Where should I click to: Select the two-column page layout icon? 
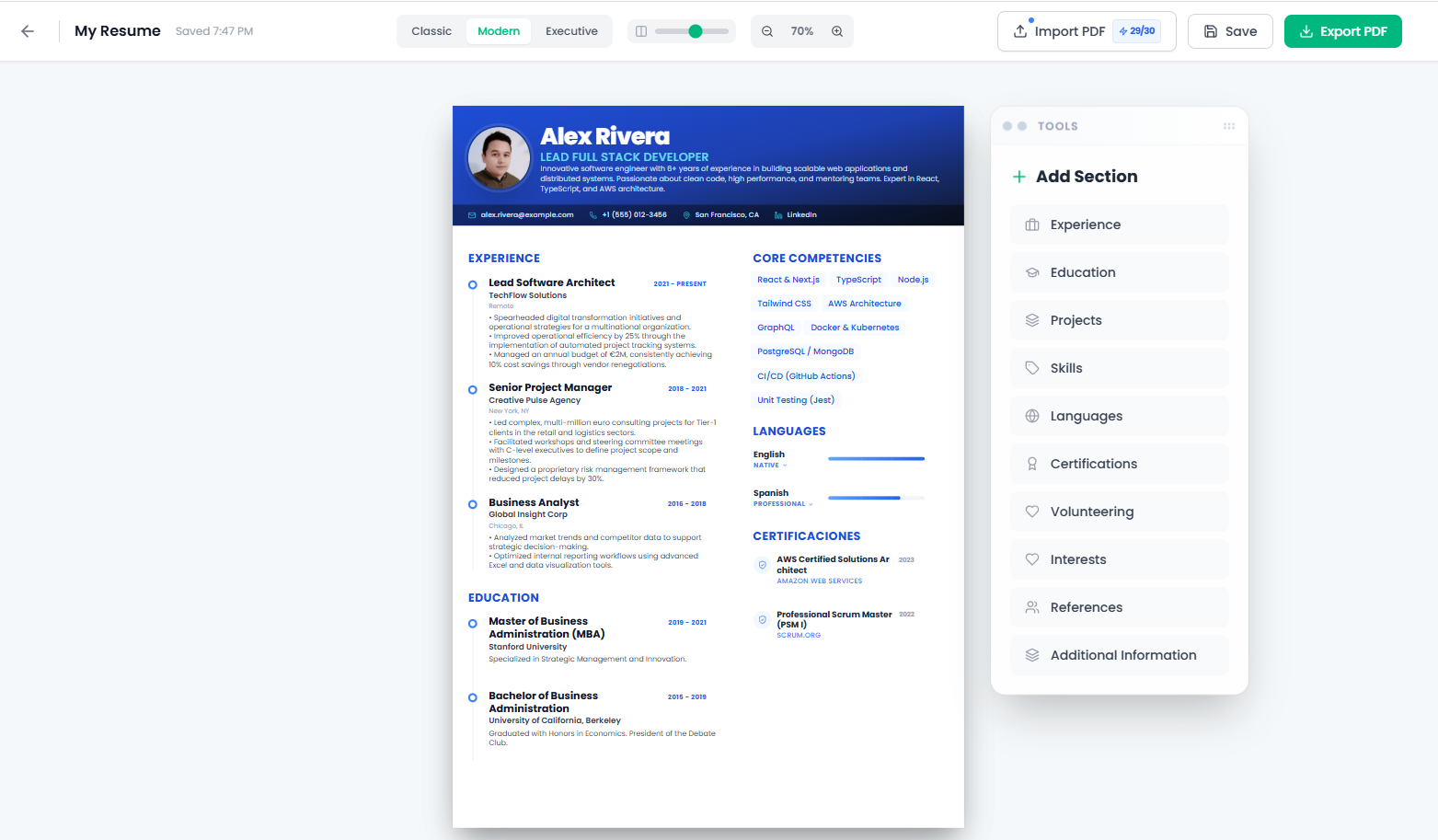point(640,30)
